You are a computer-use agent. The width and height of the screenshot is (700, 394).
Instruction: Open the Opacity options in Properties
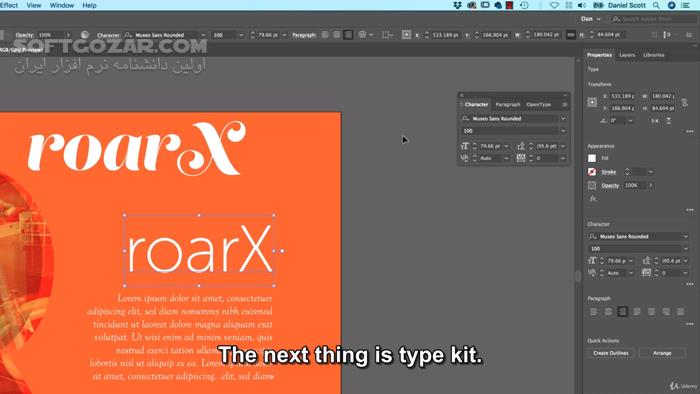click(x=610, y=185)
